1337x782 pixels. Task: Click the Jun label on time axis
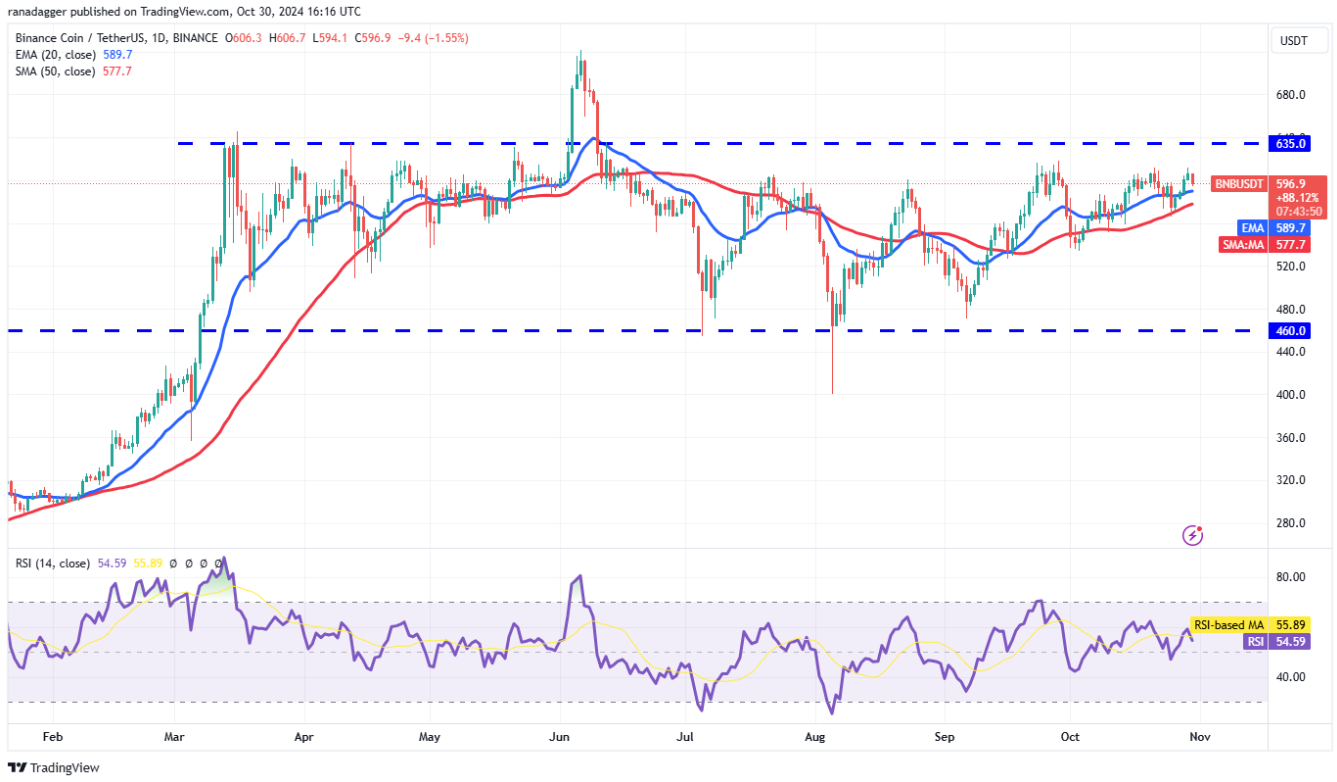point(560,736)
